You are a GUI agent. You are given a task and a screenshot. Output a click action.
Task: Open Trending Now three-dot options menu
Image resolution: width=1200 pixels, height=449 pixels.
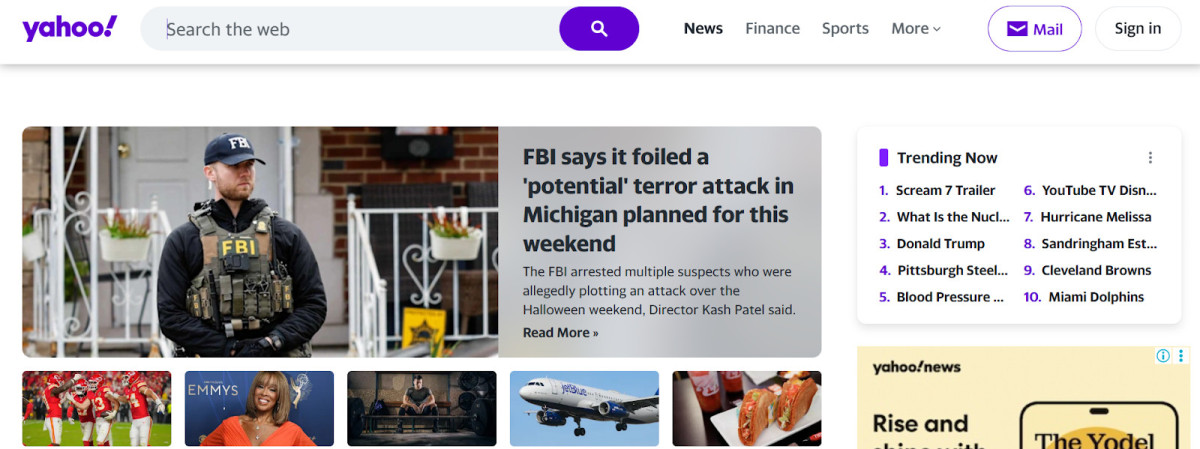click(1150, 158)
